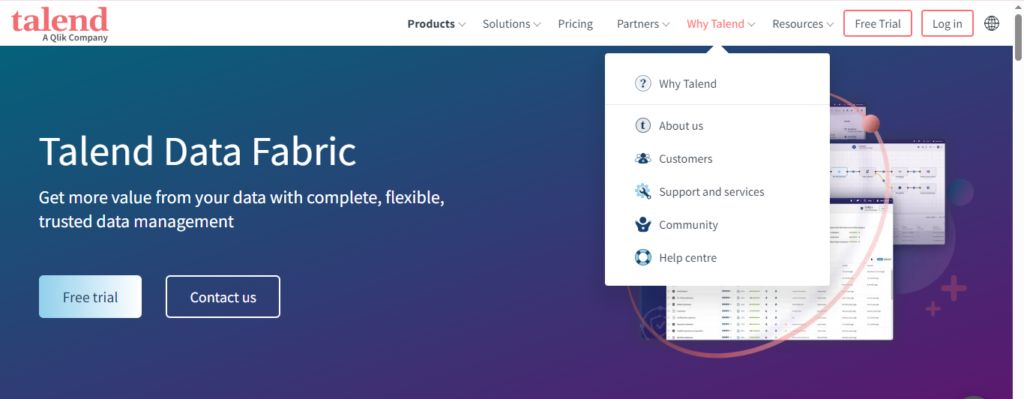The height and width of the screenshot is (399, 1024).
Task: Click the Help centre lifebuoy icon
Action: click(643, 257)
